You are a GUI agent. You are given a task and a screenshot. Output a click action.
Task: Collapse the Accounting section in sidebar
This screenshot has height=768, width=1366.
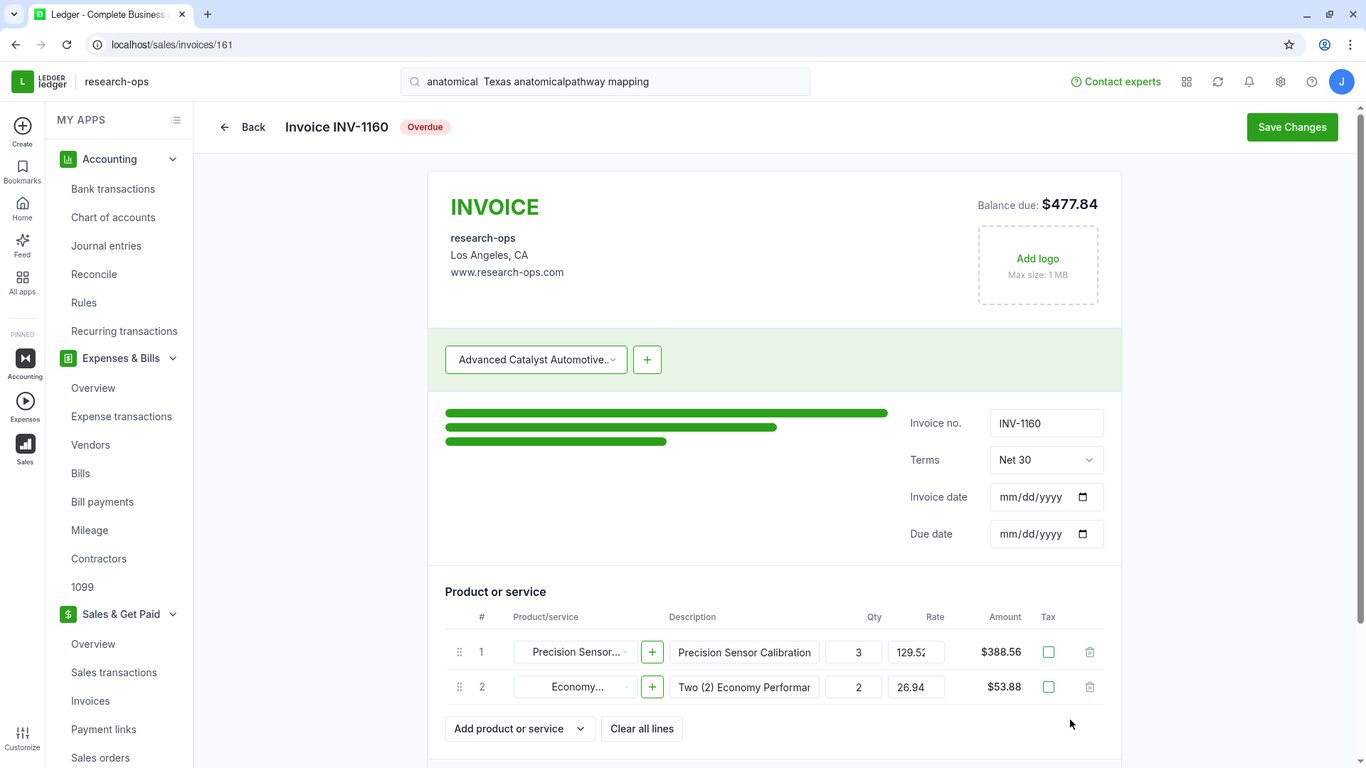pos(173,159)
